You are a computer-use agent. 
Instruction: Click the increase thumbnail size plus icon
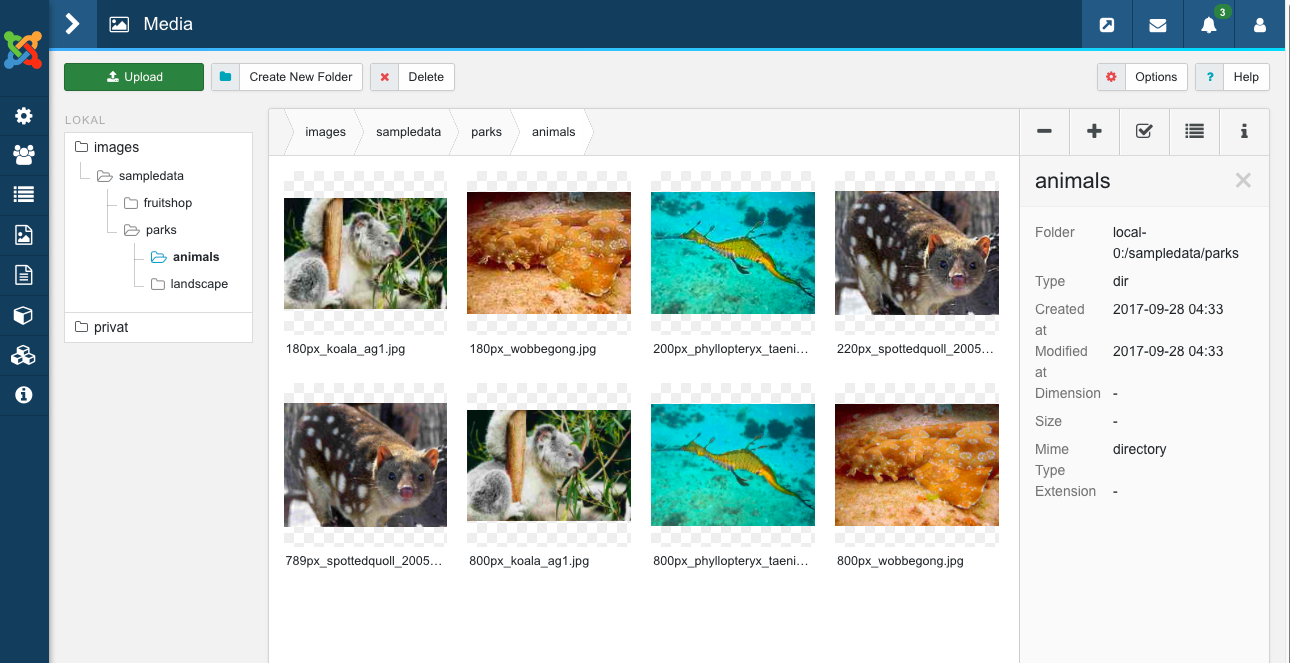1094,131
